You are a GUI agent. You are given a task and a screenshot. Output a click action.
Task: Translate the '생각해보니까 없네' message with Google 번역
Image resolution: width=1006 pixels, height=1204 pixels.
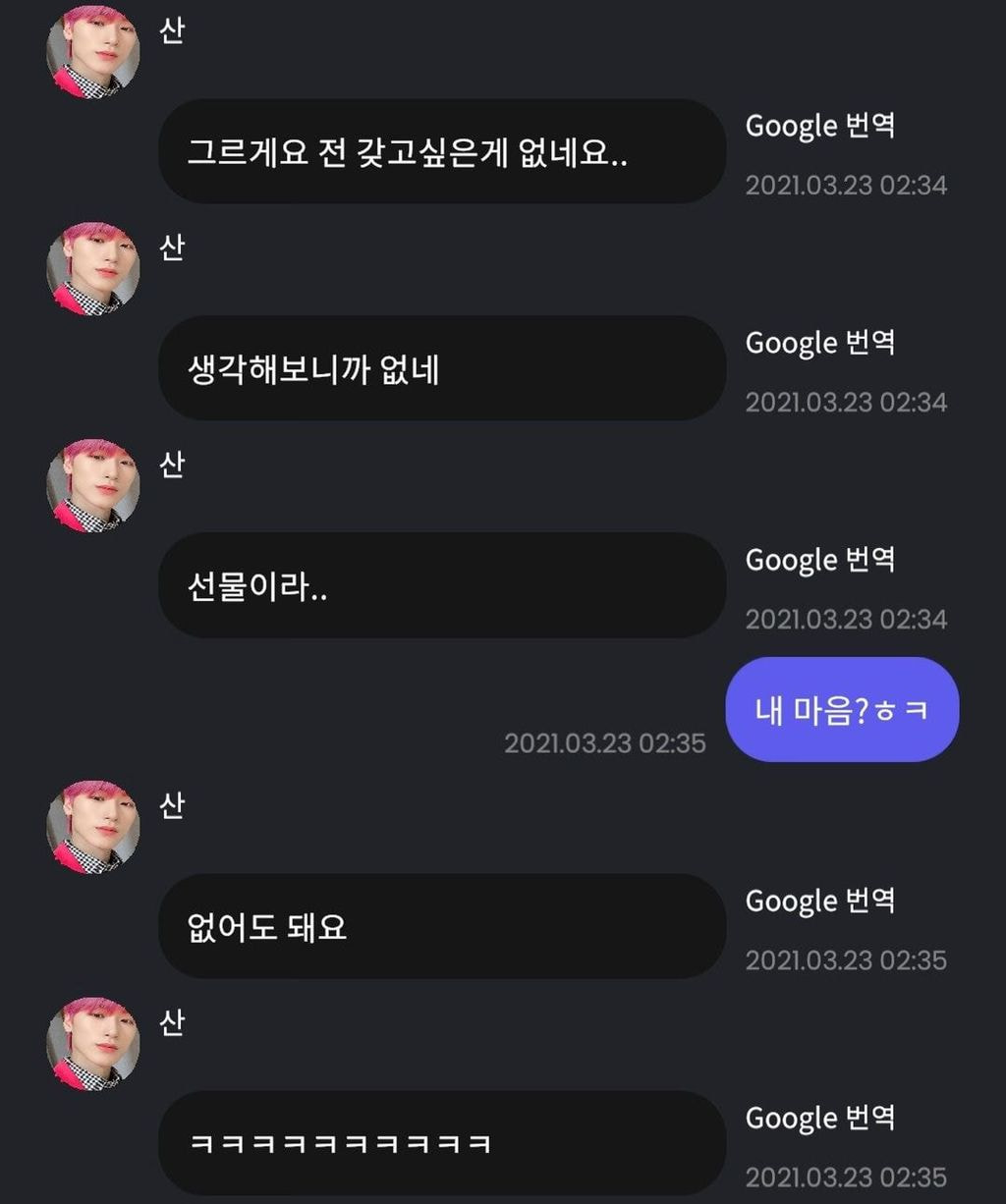pos(819,344)
